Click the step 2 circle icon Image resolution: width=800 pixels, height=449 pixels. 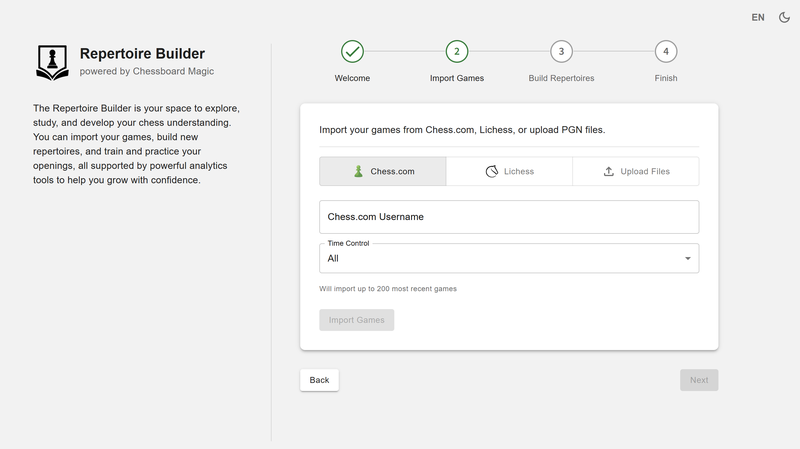click(457, 51)
